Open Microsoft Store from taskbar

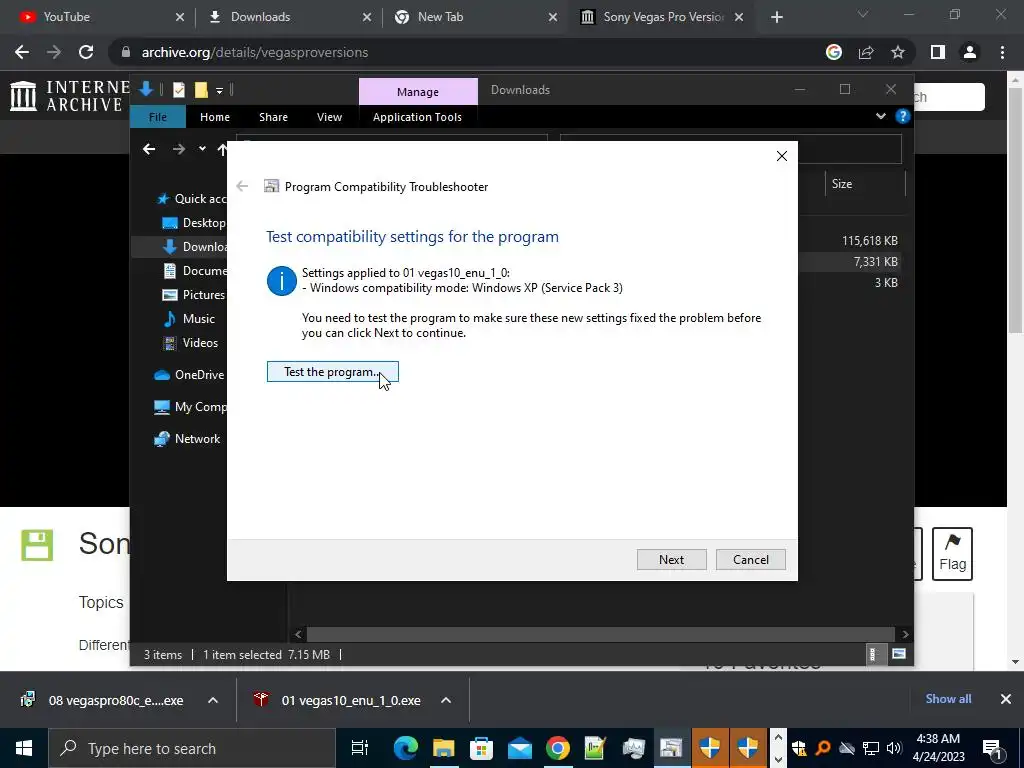pos(481,748)
